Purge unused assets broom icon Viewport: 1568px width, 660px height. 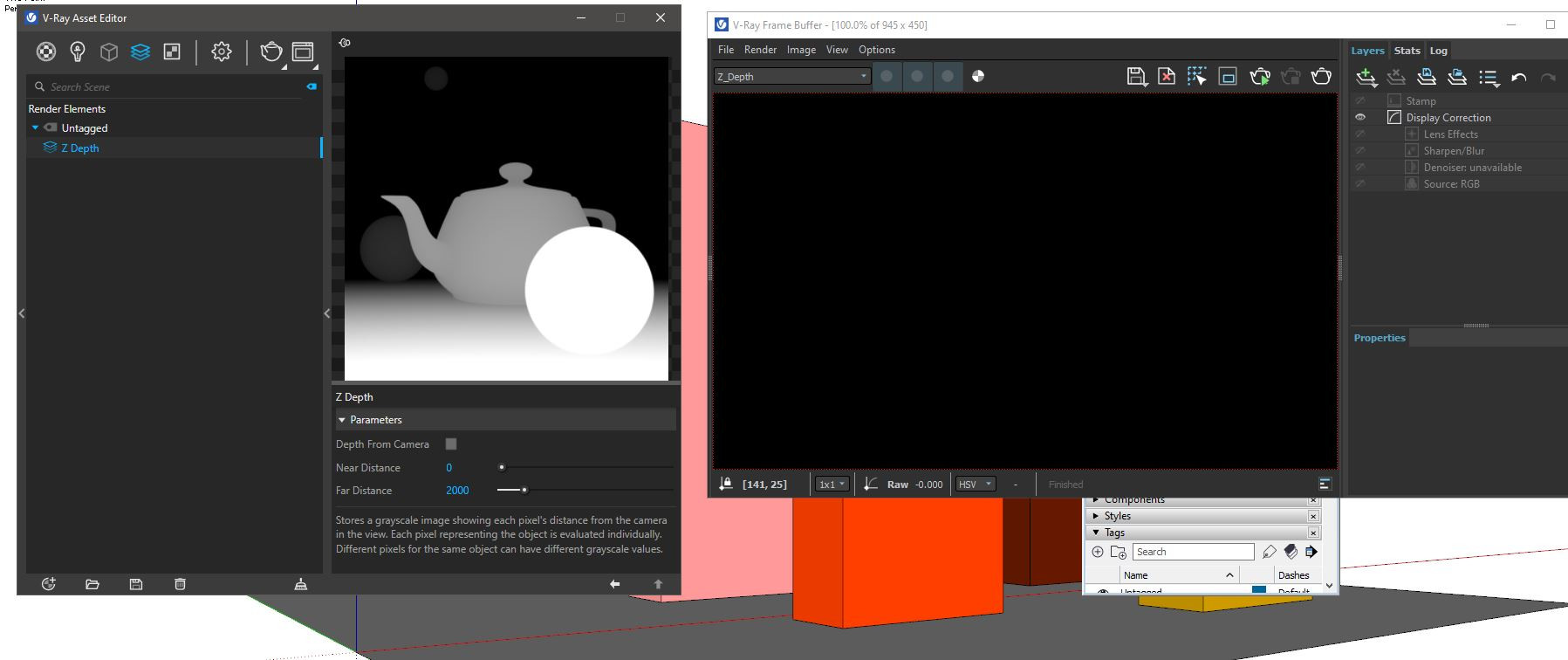click(301, 584)
